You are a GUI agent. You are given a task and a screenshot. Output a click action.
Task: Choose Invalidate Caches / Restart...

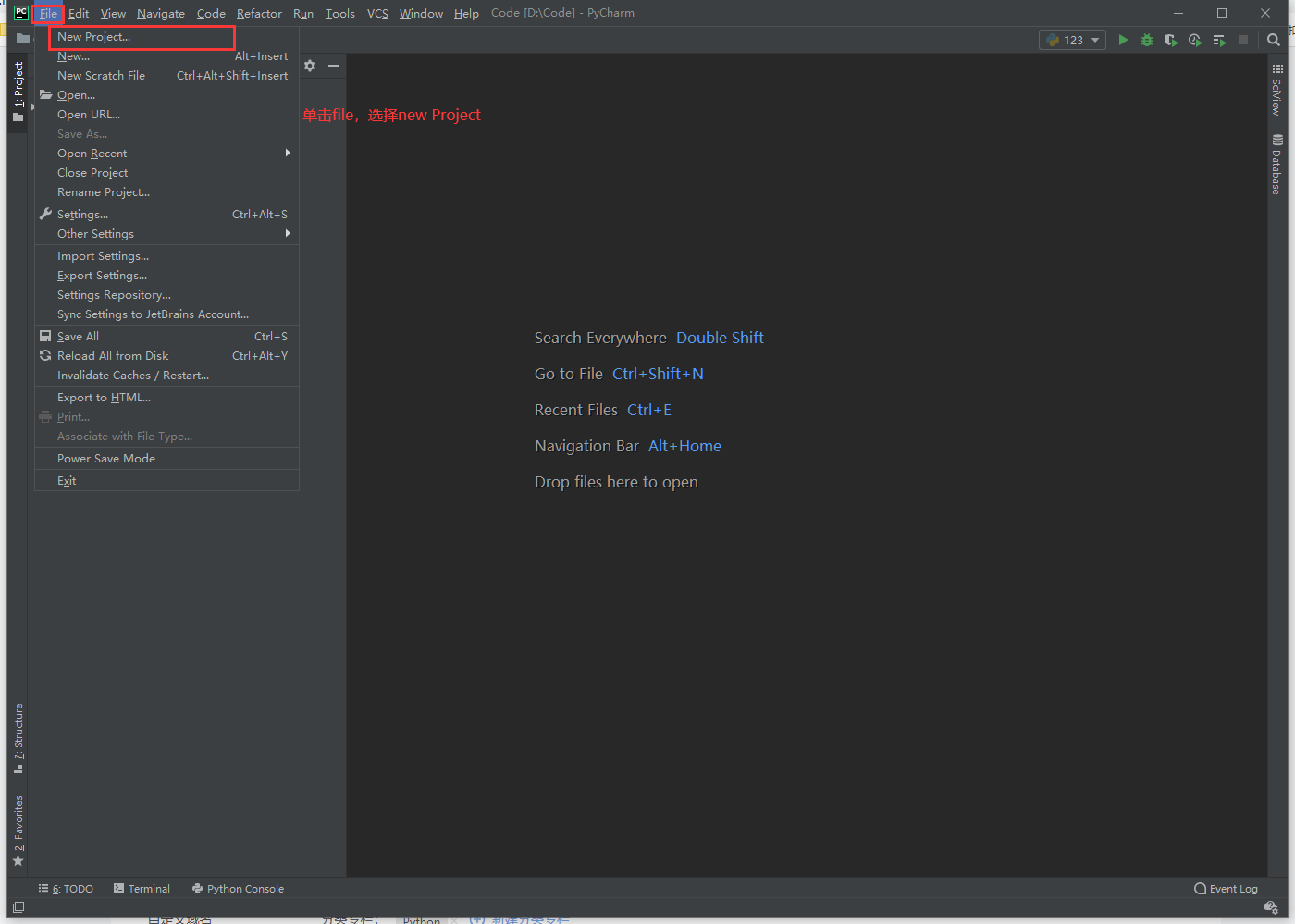(x=166, y=376)
